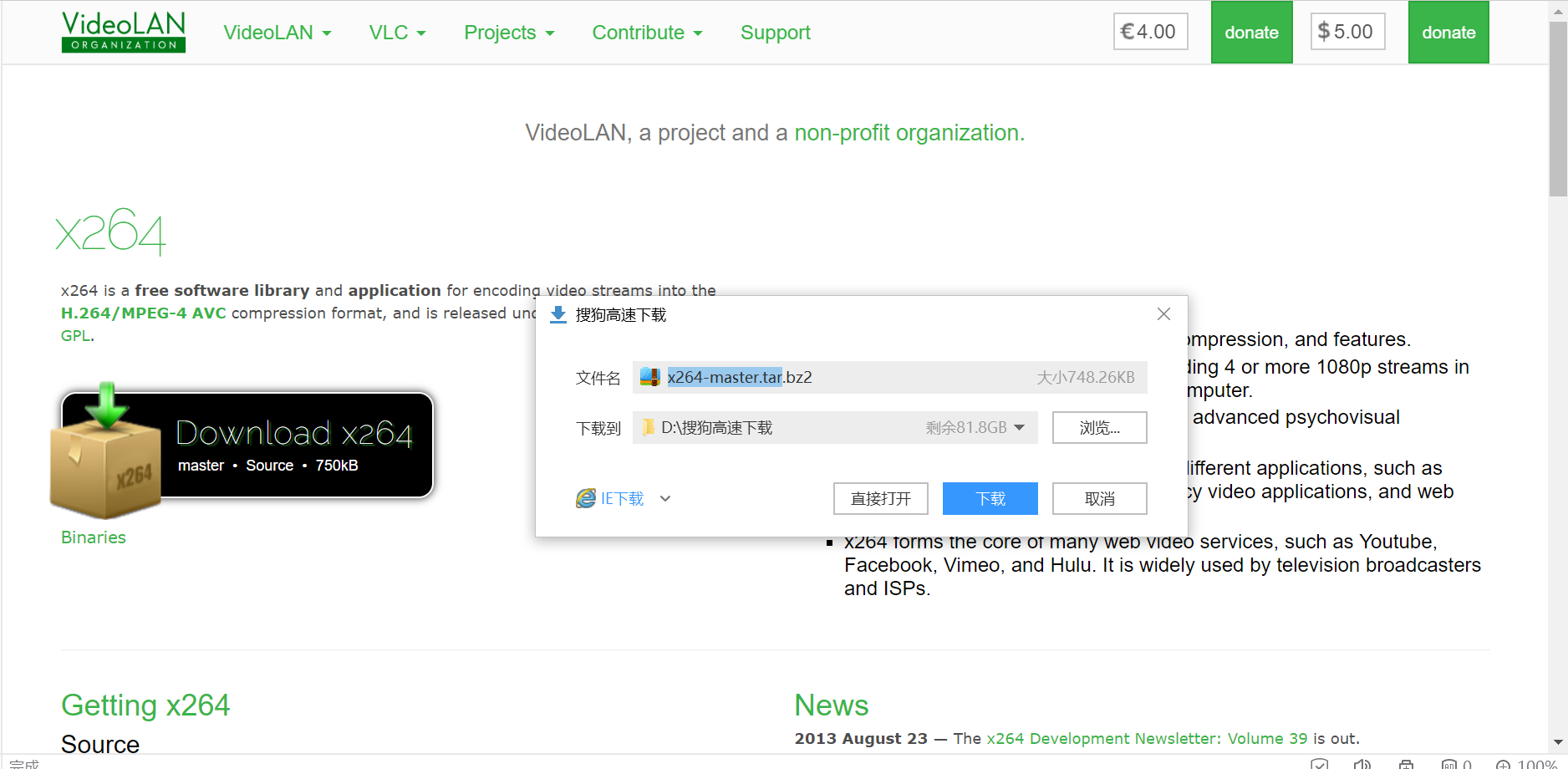Image resolution: width=1568 pixels, height=769 pixels.
Task: Close the 搜狗高速下载 dialog
Action: pyautogui.click(x=1163, y=314)
